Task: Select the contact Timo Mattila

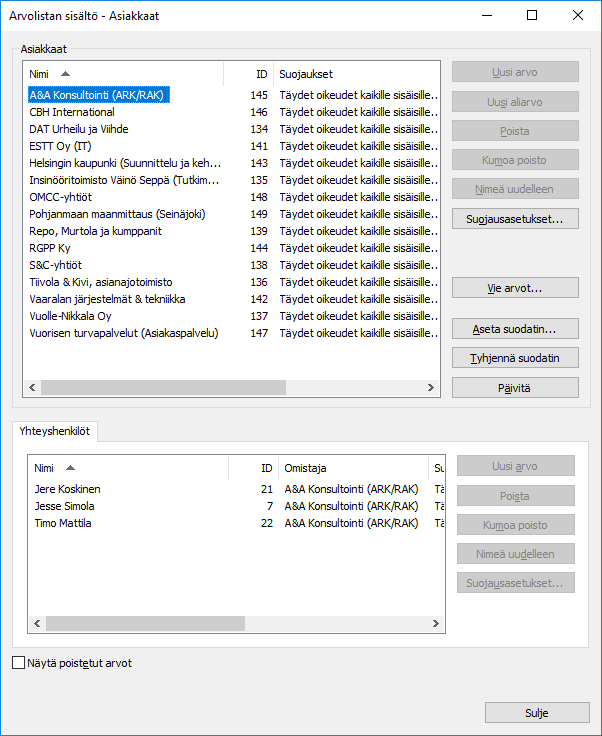Action: (65, 523)
